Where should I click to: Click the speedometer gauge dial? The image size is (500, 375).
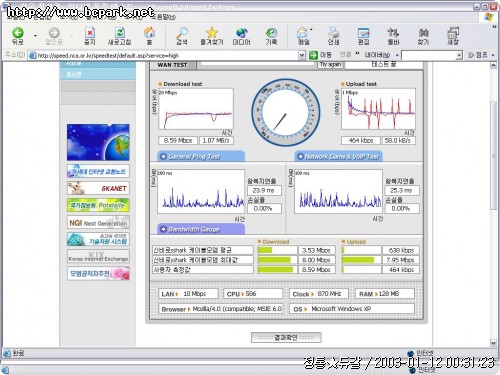[x=286, y=112]
